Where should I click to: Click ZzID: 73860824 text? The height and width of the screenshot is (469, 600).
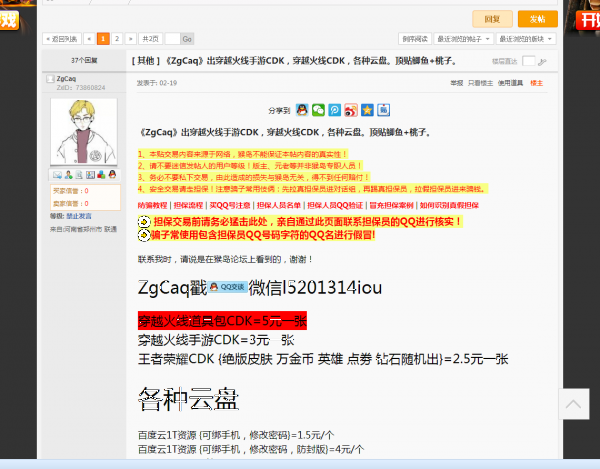[81, 88]
